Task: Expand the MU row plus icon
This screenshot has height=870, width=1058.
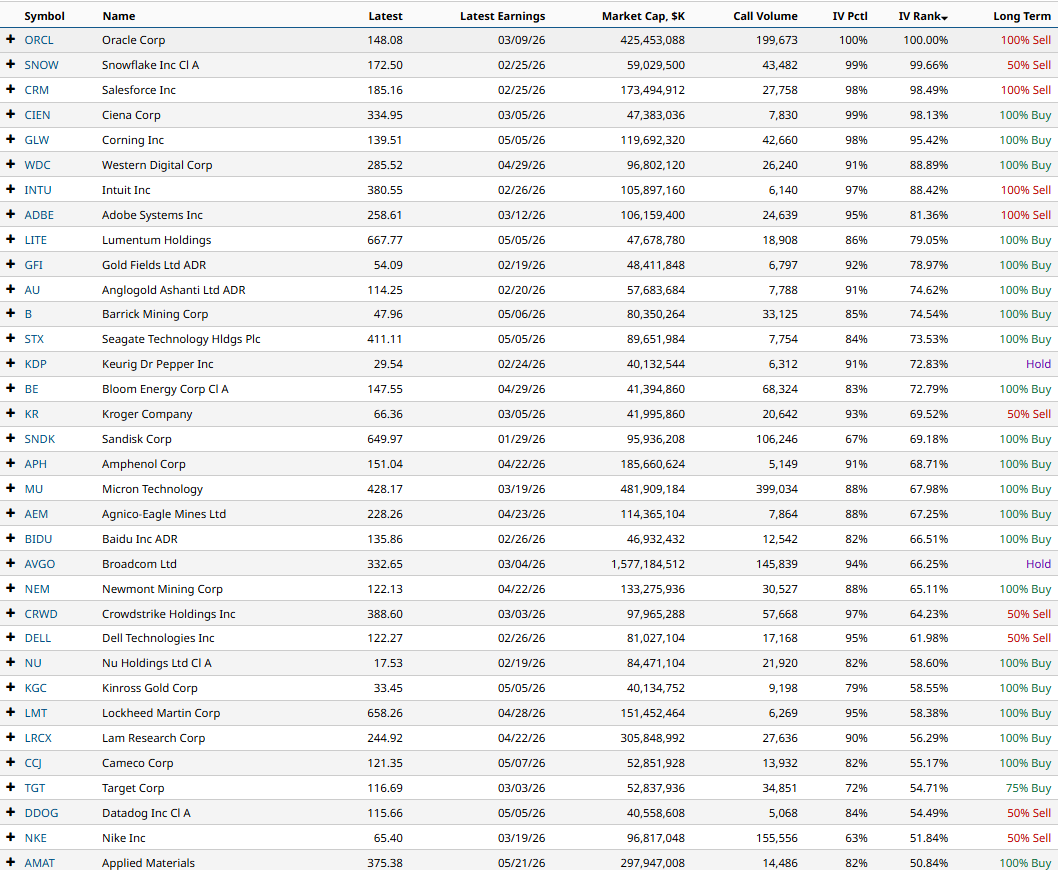Action: tap(10, 489)
